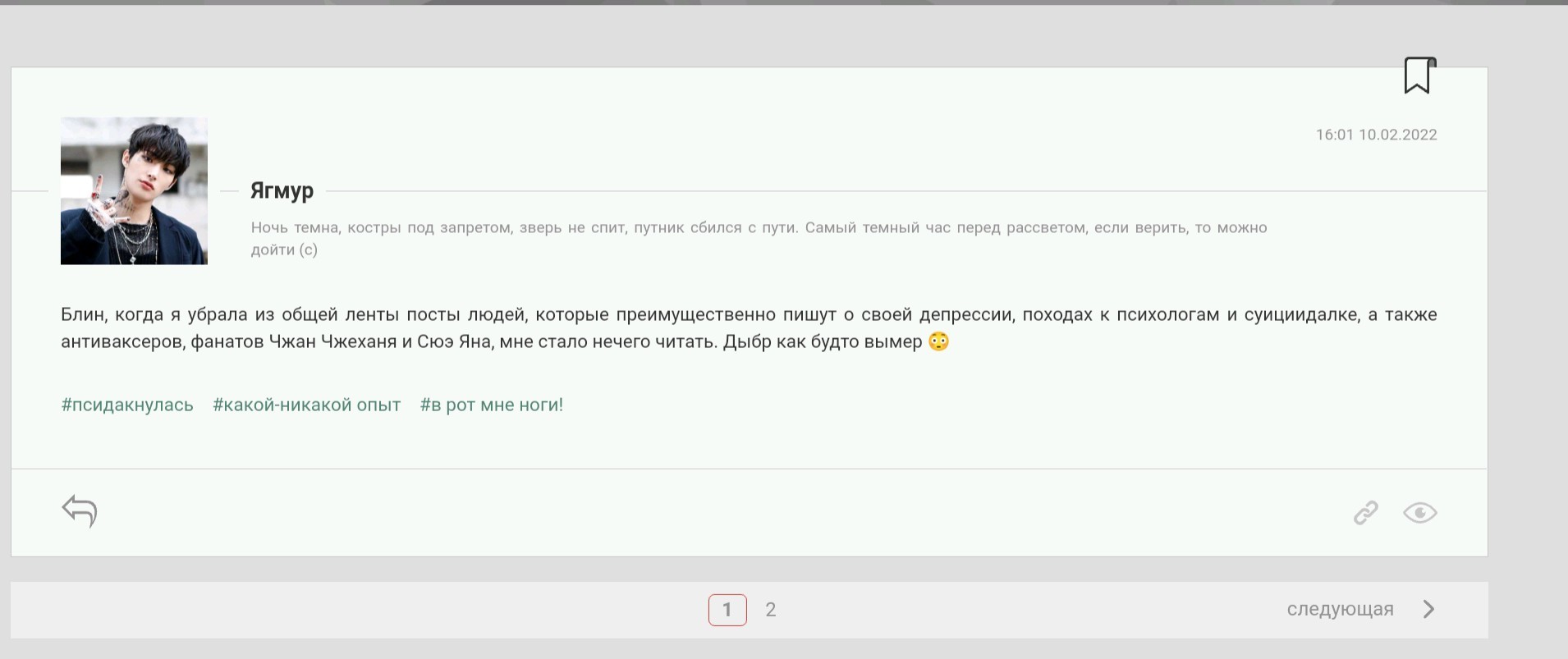Click the 16:01 10.02.2022 timestamp

click(x=1376, y=135)
